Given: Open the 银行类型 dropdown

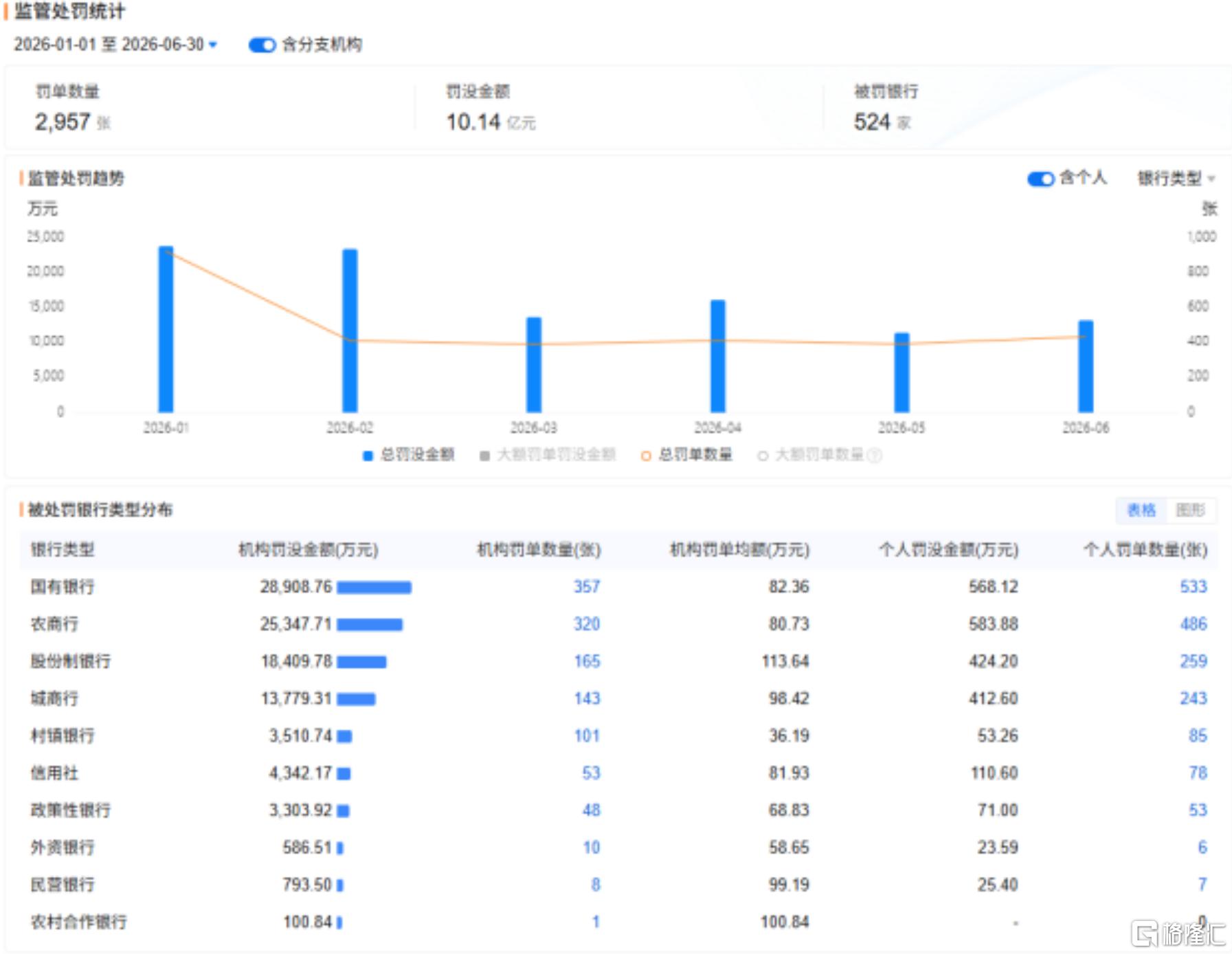Looking at the screenshot, I should [1176, 179].
